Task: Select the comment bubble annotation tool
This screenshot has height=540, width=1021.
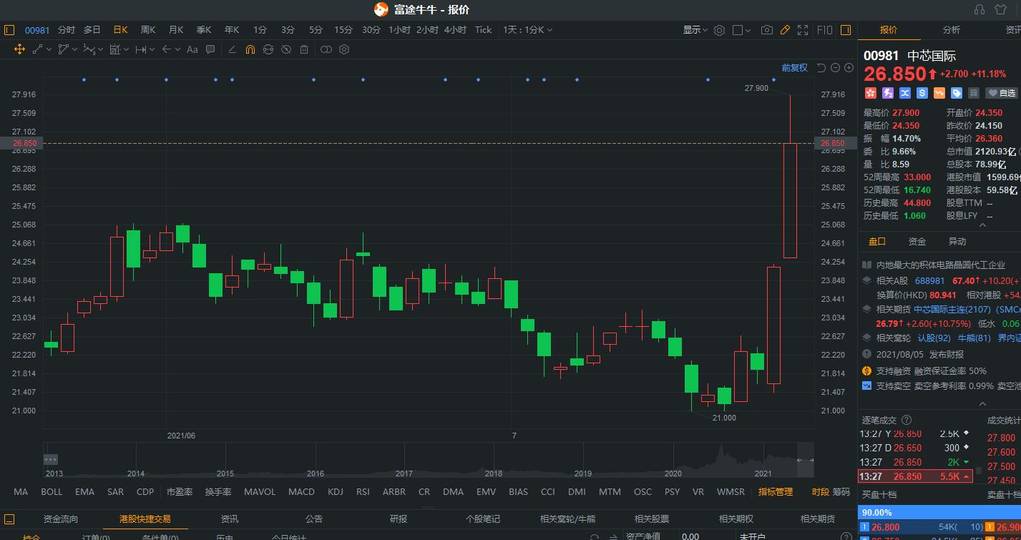Action: tap(210, 50)
